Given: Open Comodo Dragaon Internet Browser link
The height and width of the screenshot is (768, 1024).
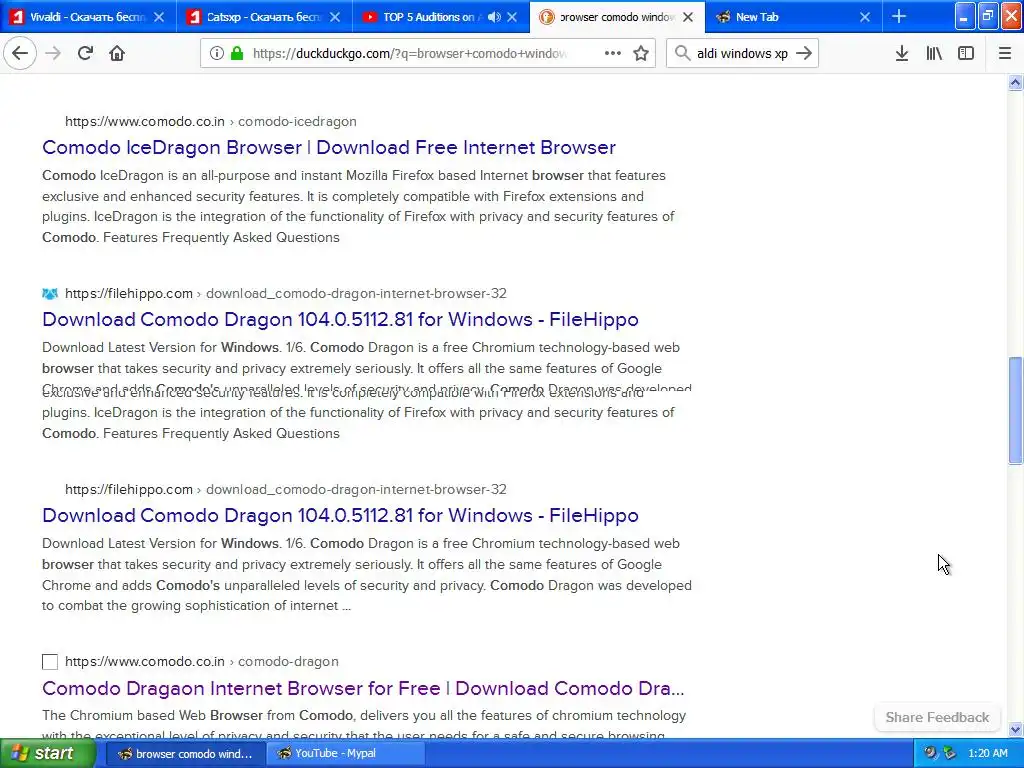Looking at the screenshot, I should click(x=363, y=688).
